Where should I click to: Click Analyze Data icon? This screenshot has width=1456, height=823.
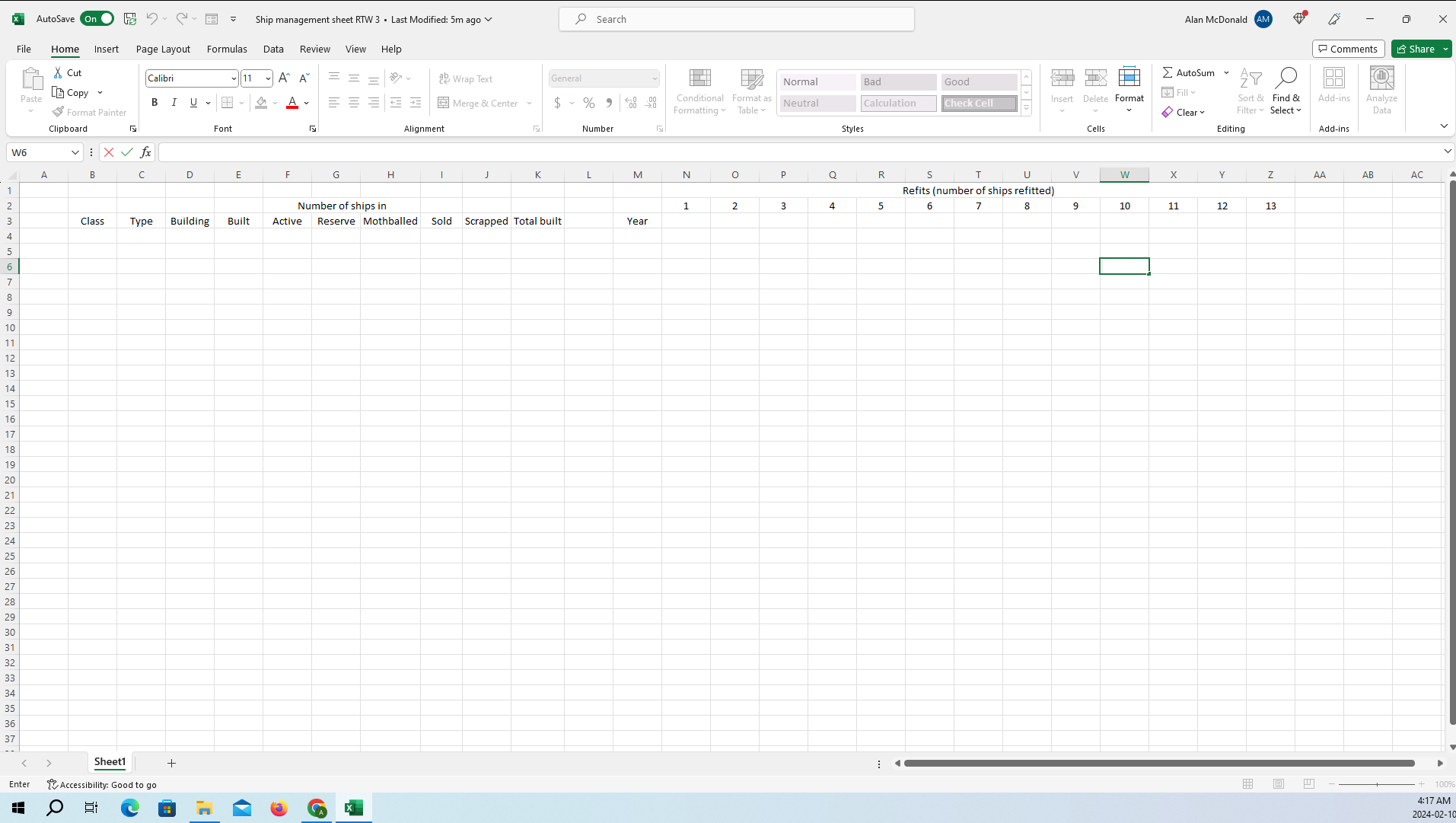(x=1381, y=78)
